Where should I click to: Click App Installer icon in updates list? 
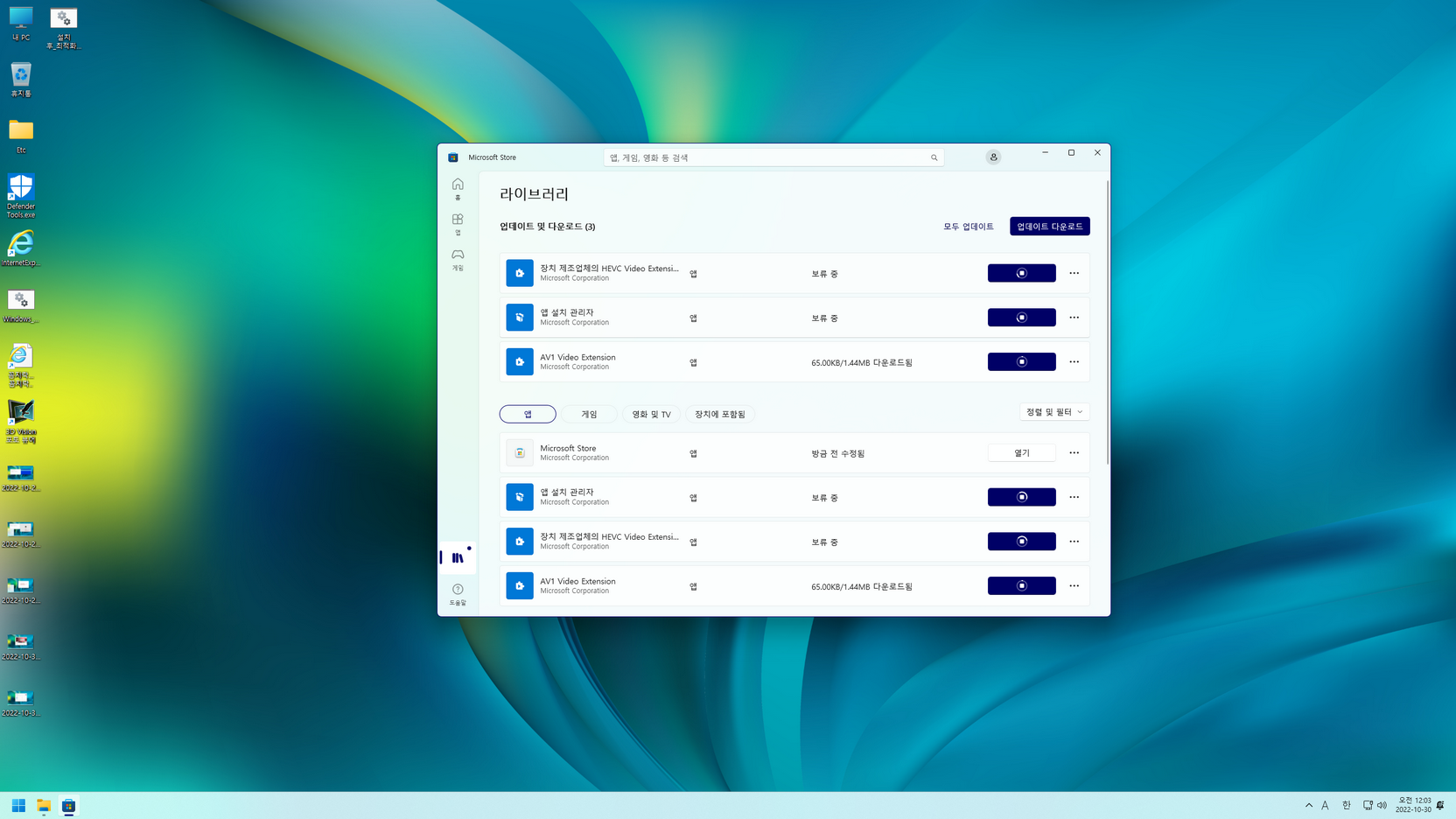pyautogui.click(x=520, y=318)
